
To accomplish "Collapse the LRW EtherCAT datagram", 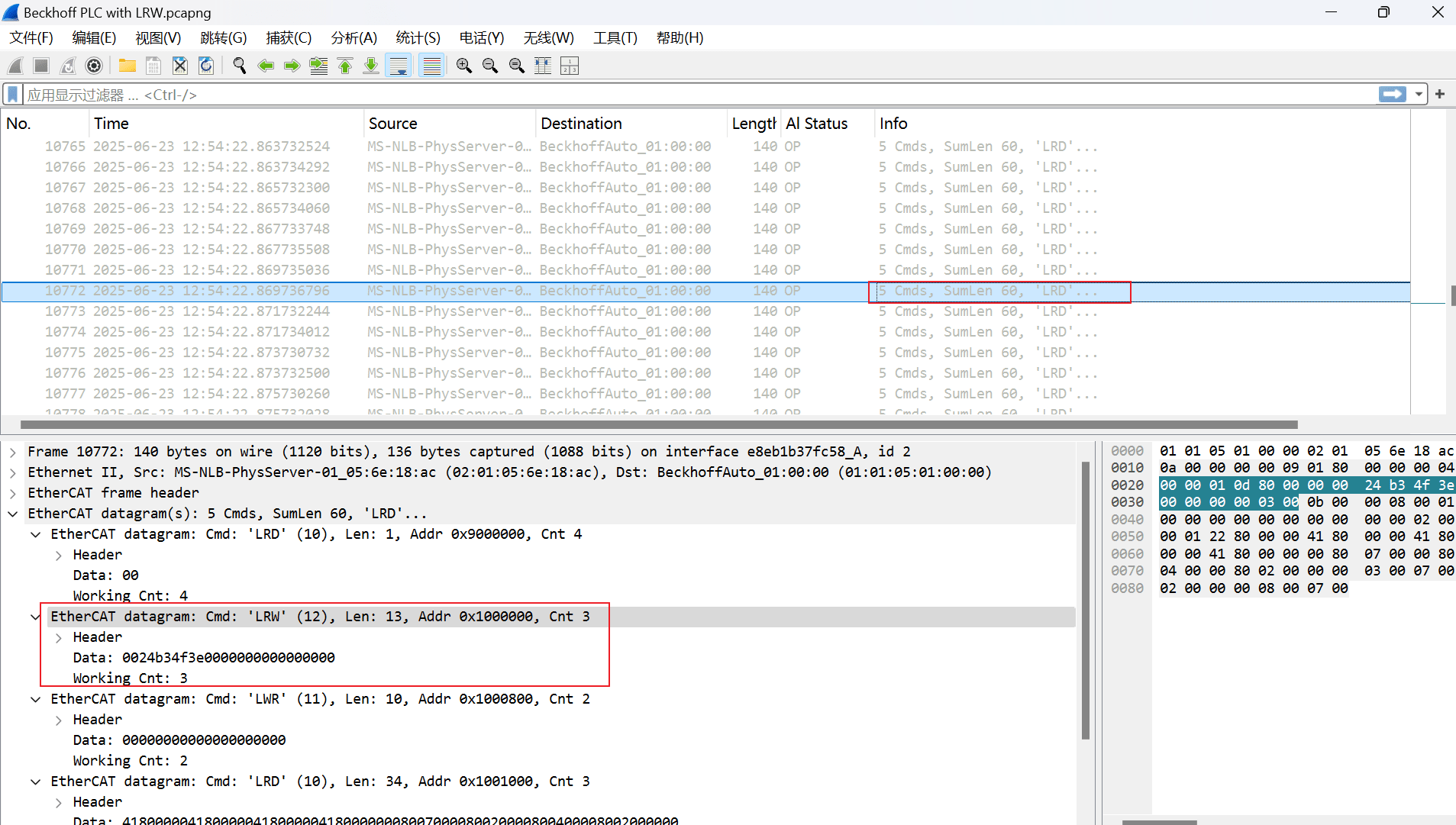I will point(35,617).
